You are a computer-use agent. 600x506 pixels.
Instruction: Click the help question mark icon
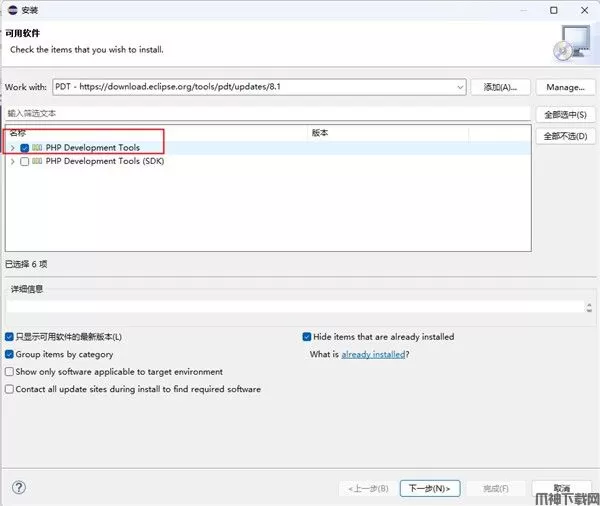pyautogui.click(x=19, y=487)
